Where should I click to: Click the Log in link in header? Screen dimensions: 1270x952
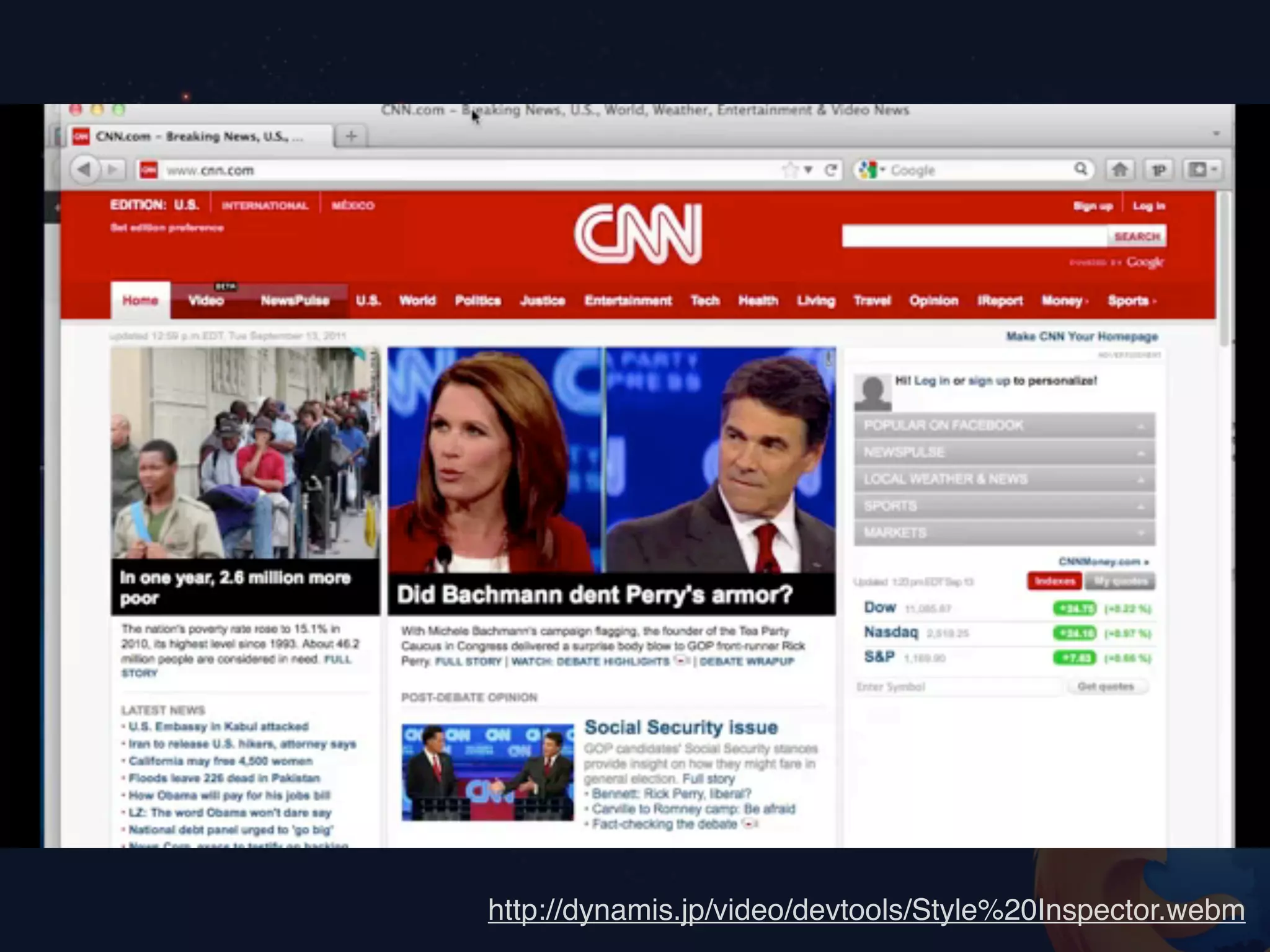point(1149,206)
